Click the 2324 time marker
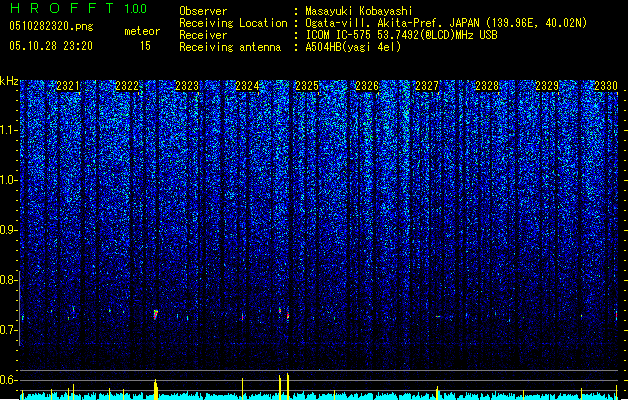629x400 pixels. click(x=247, y=86)
